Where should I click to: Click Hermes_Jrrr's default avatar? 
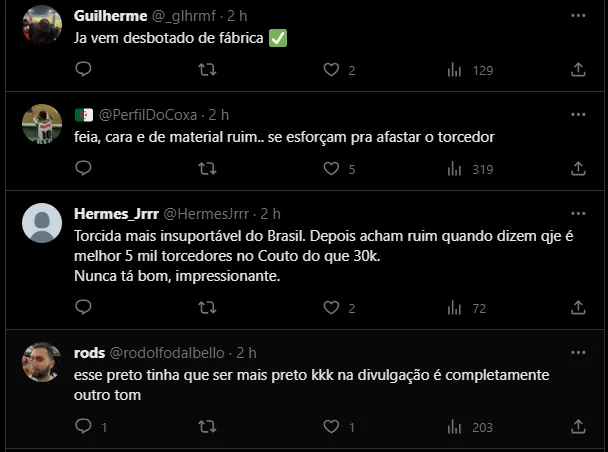[42, 223]
